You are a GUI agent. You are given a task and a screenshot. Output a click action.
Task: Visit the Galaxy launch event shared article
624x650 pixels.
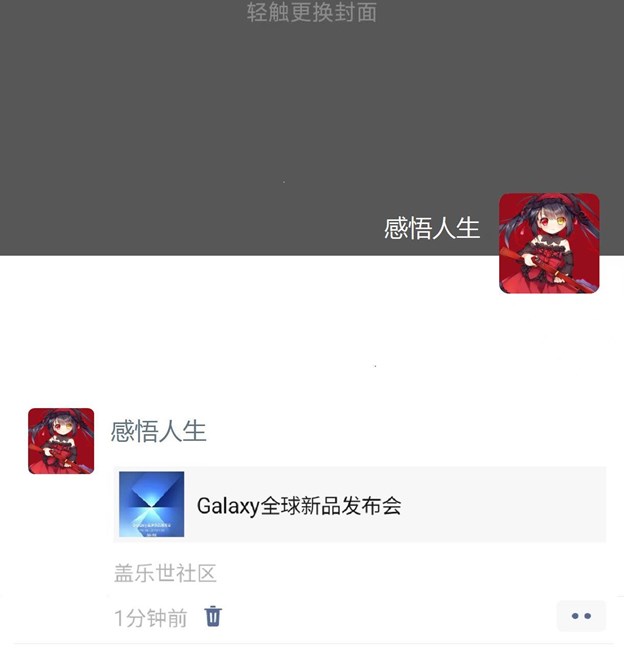(360, 504)
